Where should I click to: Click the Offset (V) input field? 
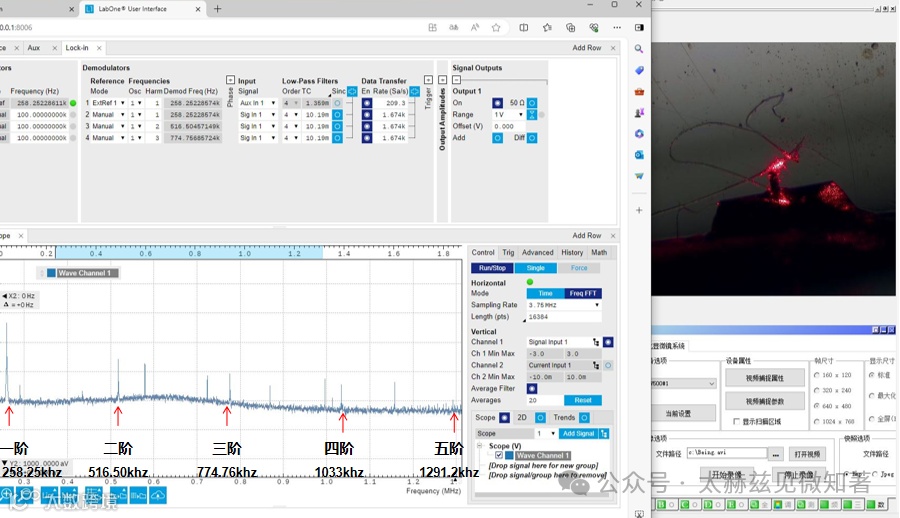click(508, 126)
